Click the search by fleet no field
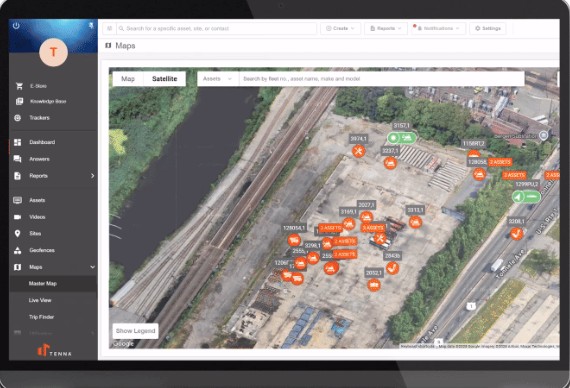 (381, 79)
